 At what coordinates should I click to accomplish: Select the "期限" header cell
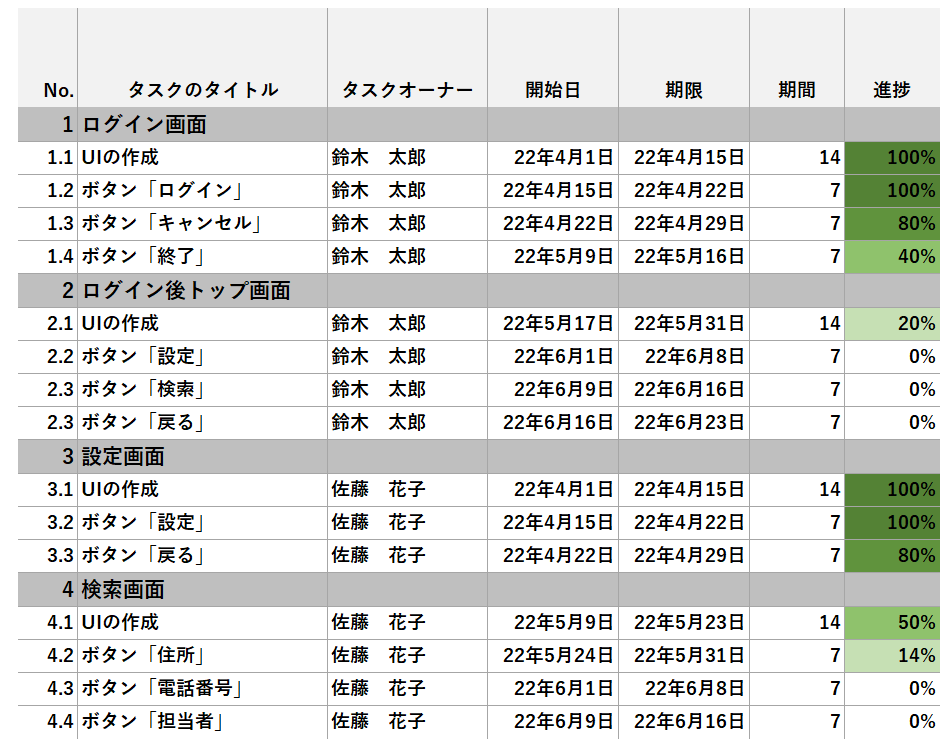[x=683, y=90]
